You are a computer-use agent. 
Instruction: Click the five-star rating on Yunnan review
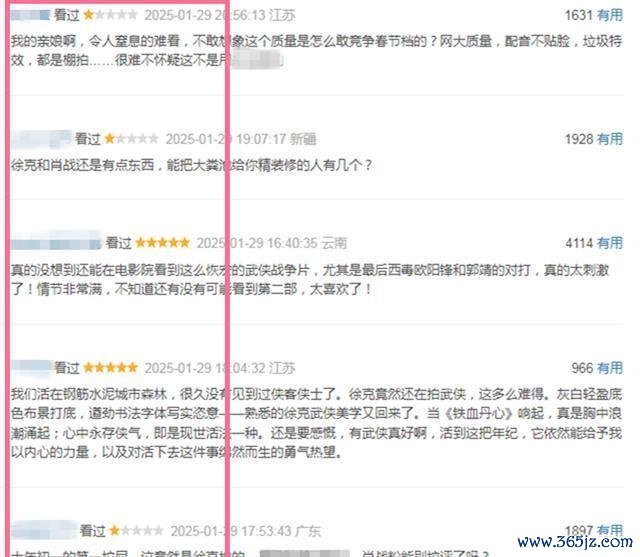pos(162,243)
